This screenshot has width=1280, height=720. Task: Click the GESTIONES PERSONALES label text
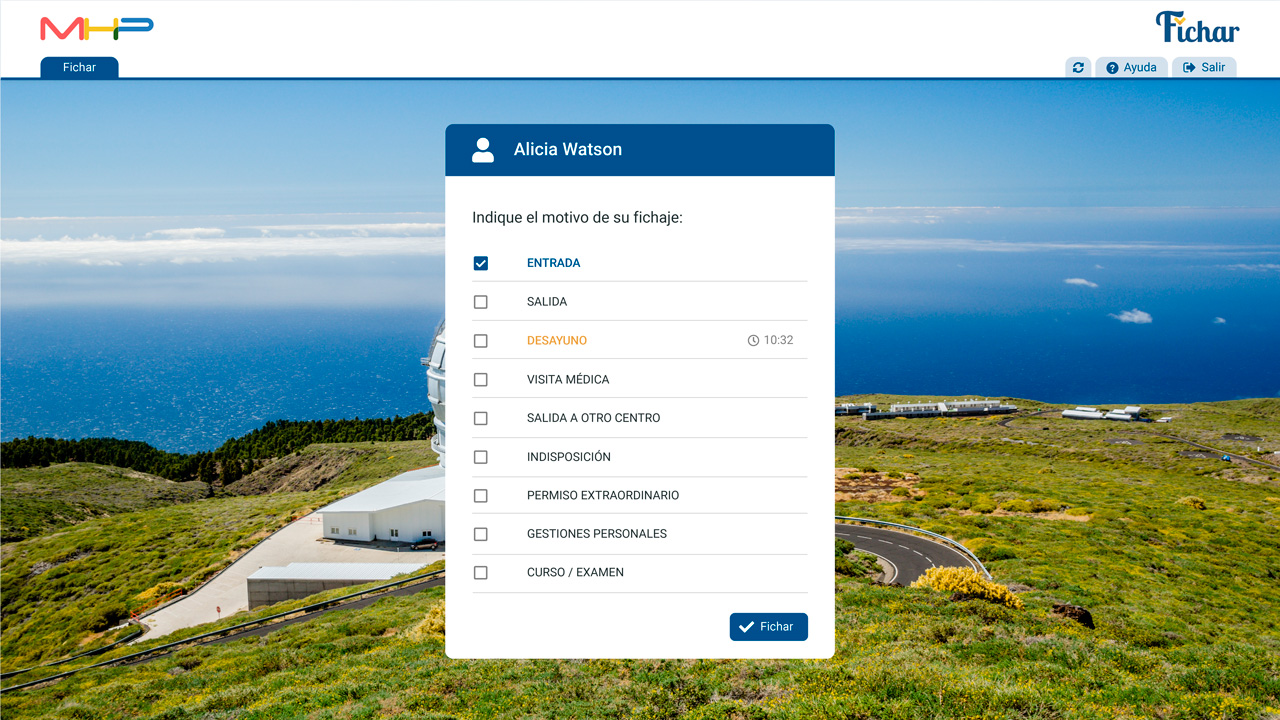[597, 534]
